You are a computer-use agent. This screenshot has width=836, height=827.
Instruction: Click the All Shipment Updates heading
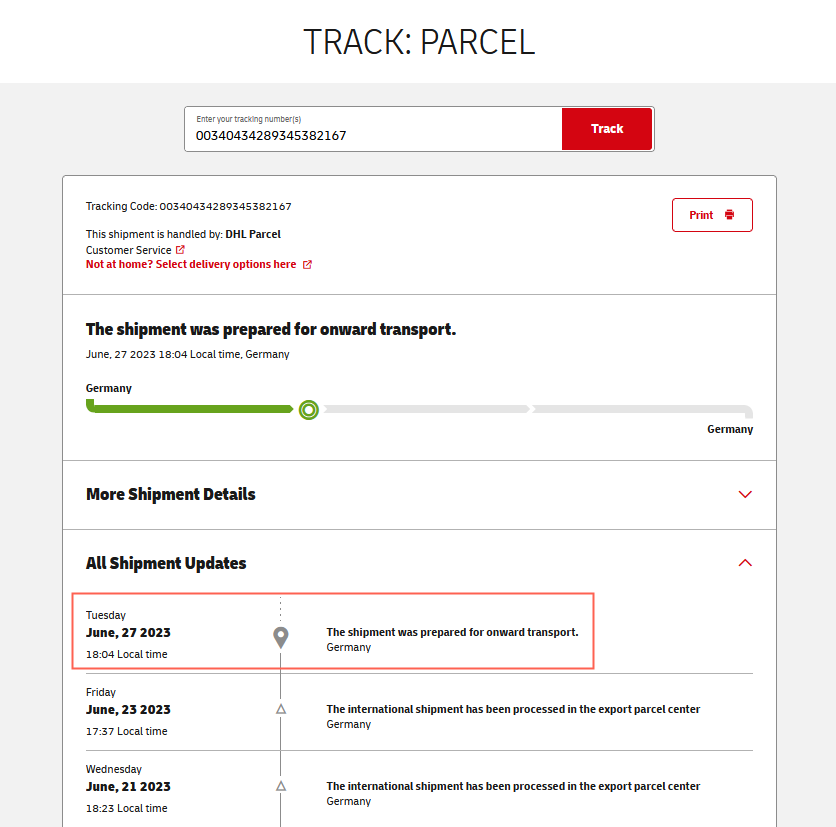pyautogui.click(x=166, y=563)
